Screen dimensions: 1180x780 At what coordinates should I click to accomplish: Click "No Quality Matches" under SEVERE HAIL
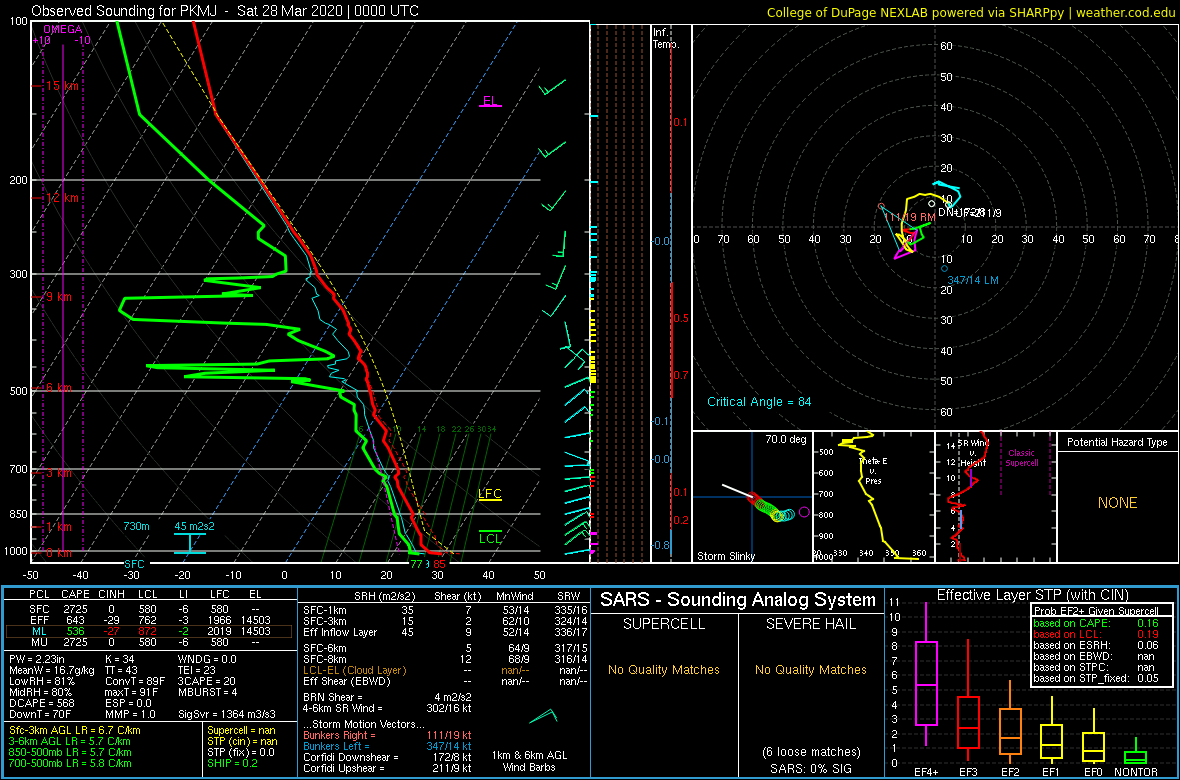(810, 669)
